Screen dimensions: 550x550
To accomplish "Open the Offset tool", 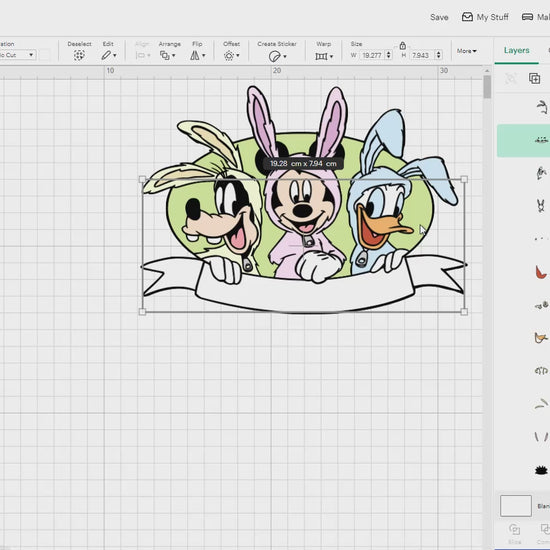I will [x=229, y=56].
